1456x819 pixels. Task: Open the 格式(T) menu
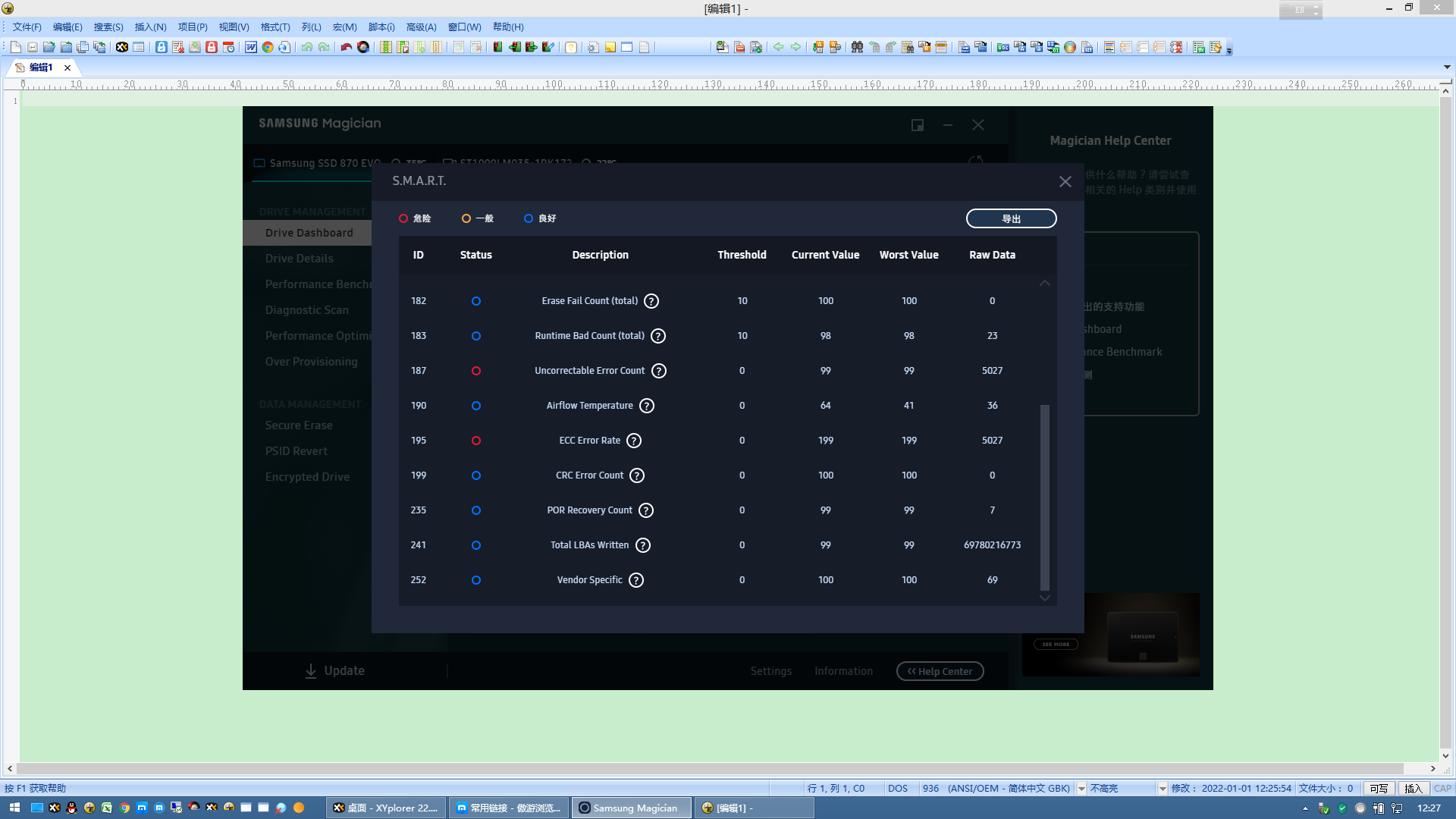pyautogui.click(x=275, y=27)
